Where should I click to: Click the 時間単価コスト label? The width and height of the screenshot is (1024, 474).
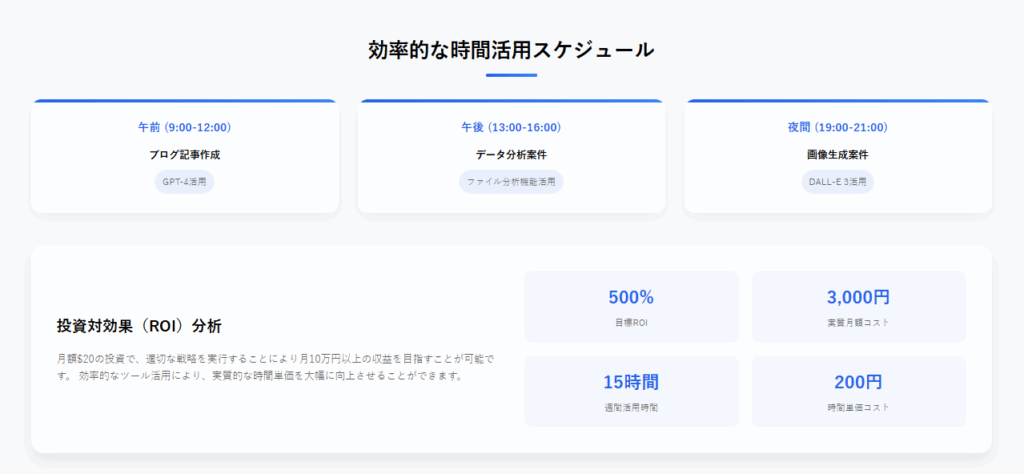point(858,407)
